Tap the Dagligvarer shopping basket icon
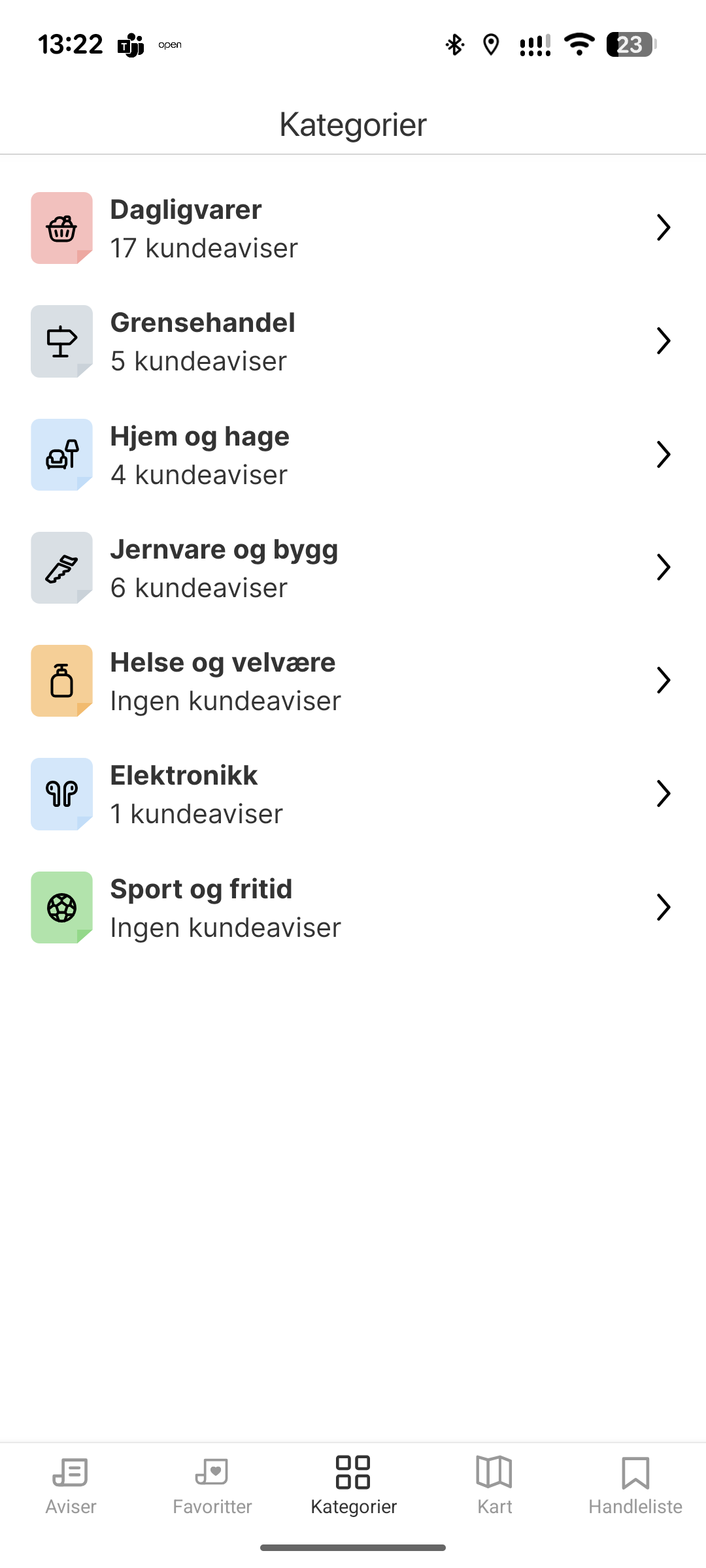This screenshot has height=1568, width=706. [x=61, y=228]
